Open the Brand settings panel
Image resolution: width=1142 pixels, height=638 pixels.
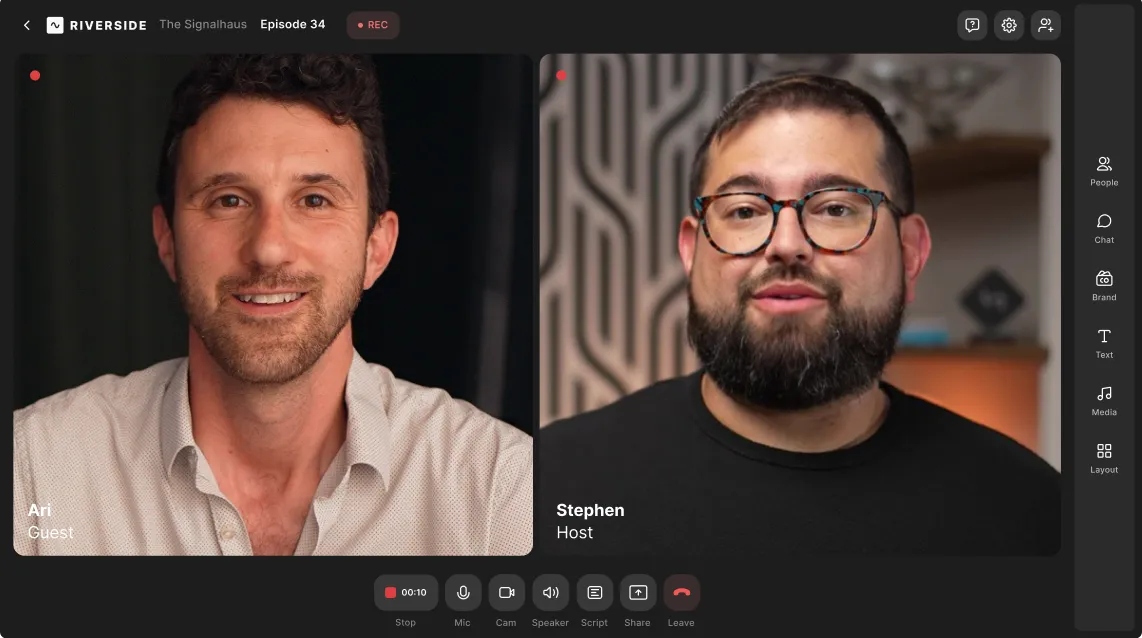tap(1103, 286)
